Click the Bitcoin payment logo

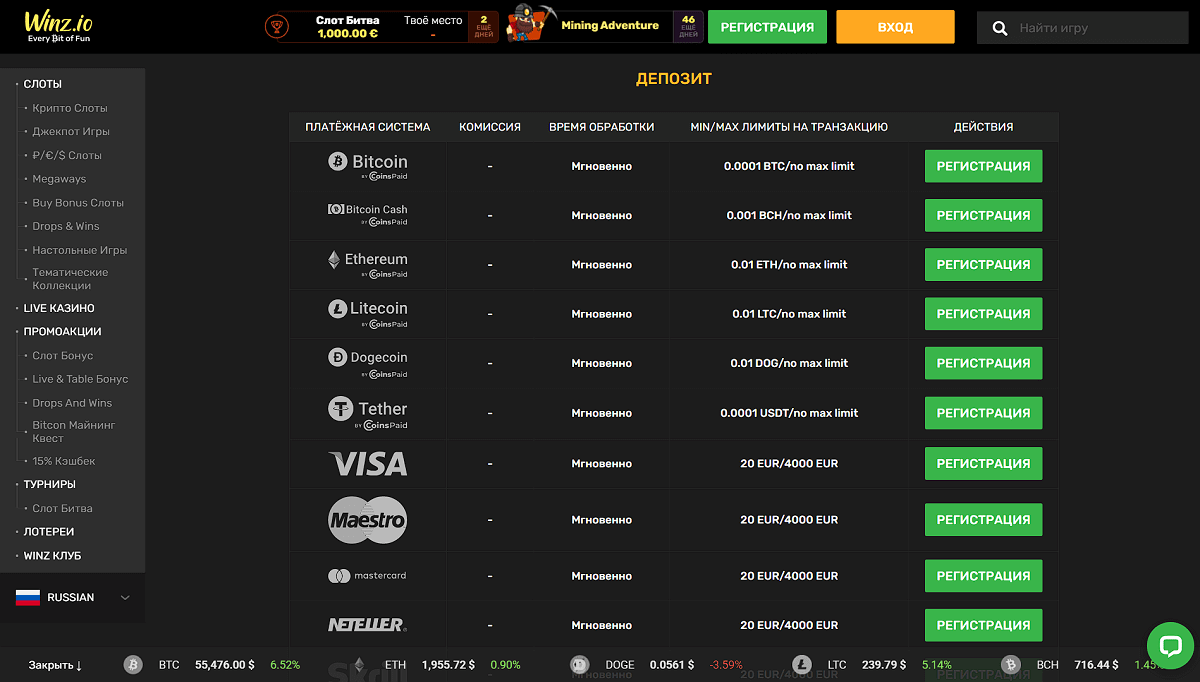(x=368, y=166)
